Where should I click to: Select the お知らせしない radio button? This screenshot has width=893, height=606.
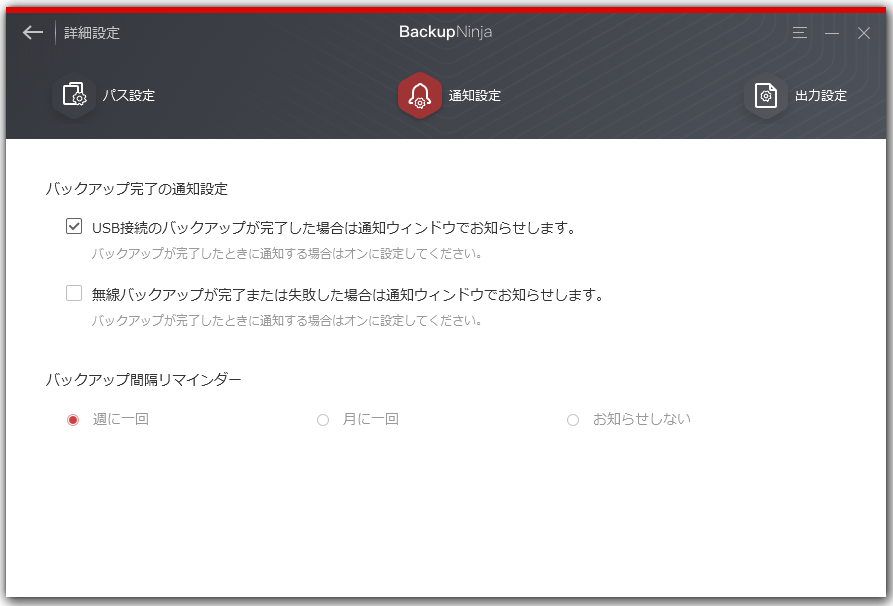[x=573, y=420]
